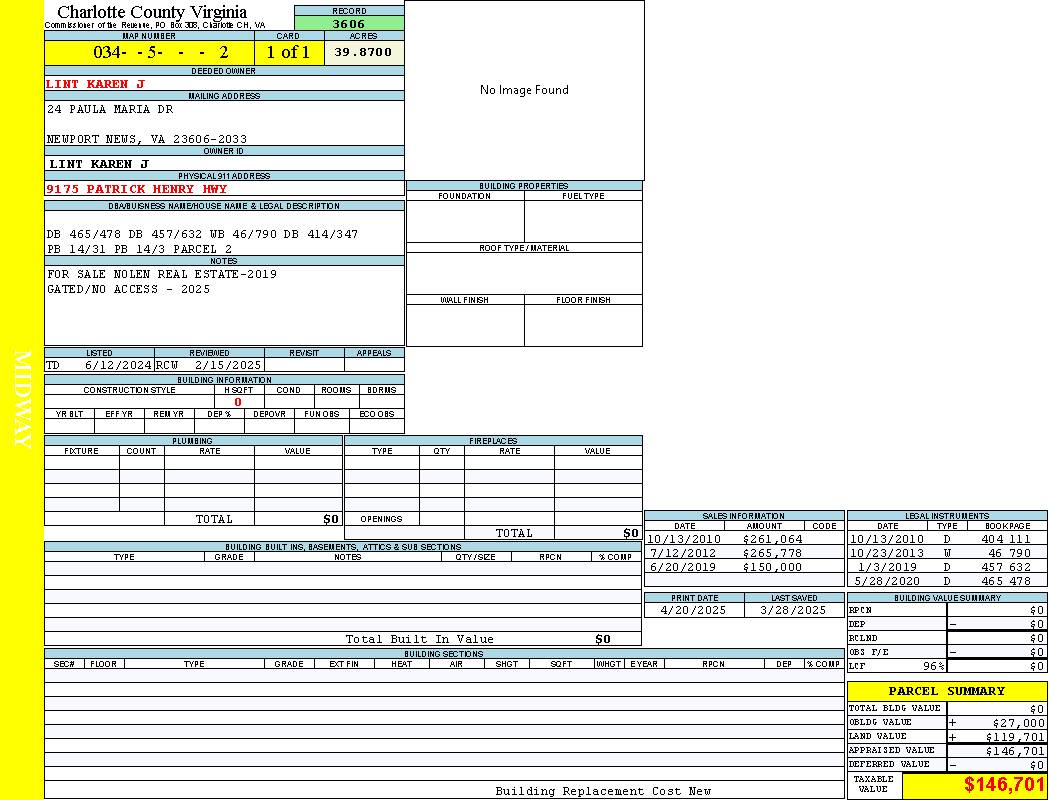The height and width of the screenshot is (800, 1050).
Task: Click the vertical MIDWAY label on sidebar
Action: click(x=22, y=399)
